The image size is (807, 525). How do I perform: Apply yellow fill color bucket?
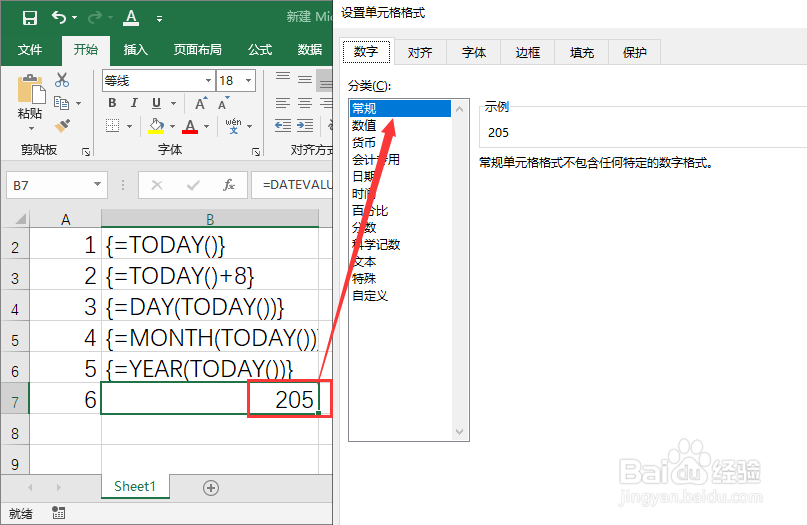tap(156, 126)
